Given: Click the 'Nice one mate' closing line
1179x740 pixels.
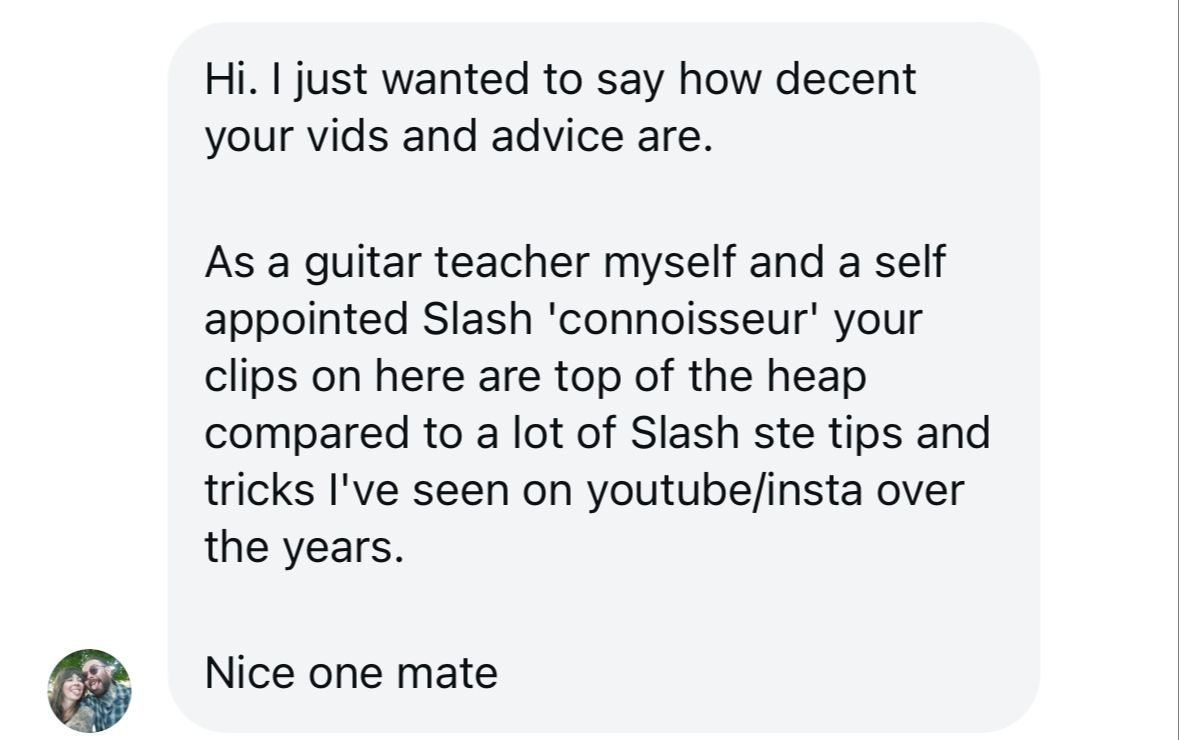Looking at the screenshot, I should (x=351, y=673).
